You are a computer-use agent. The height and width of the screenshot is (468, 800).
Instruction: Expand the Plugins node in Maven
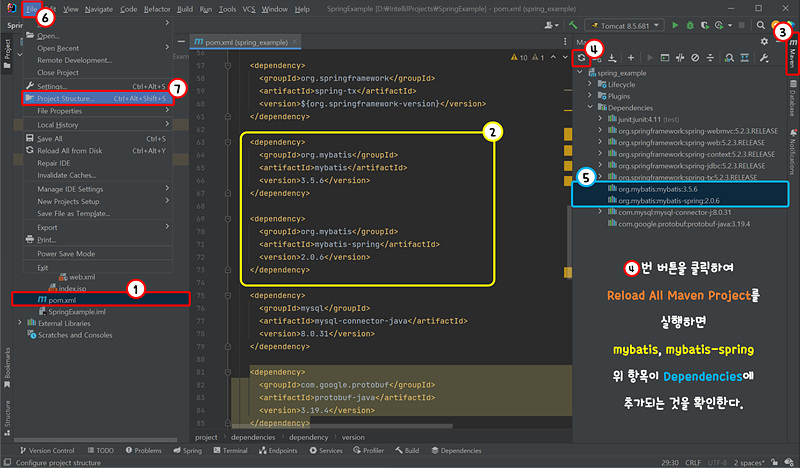pyautogui.click(x=590, y=96)
